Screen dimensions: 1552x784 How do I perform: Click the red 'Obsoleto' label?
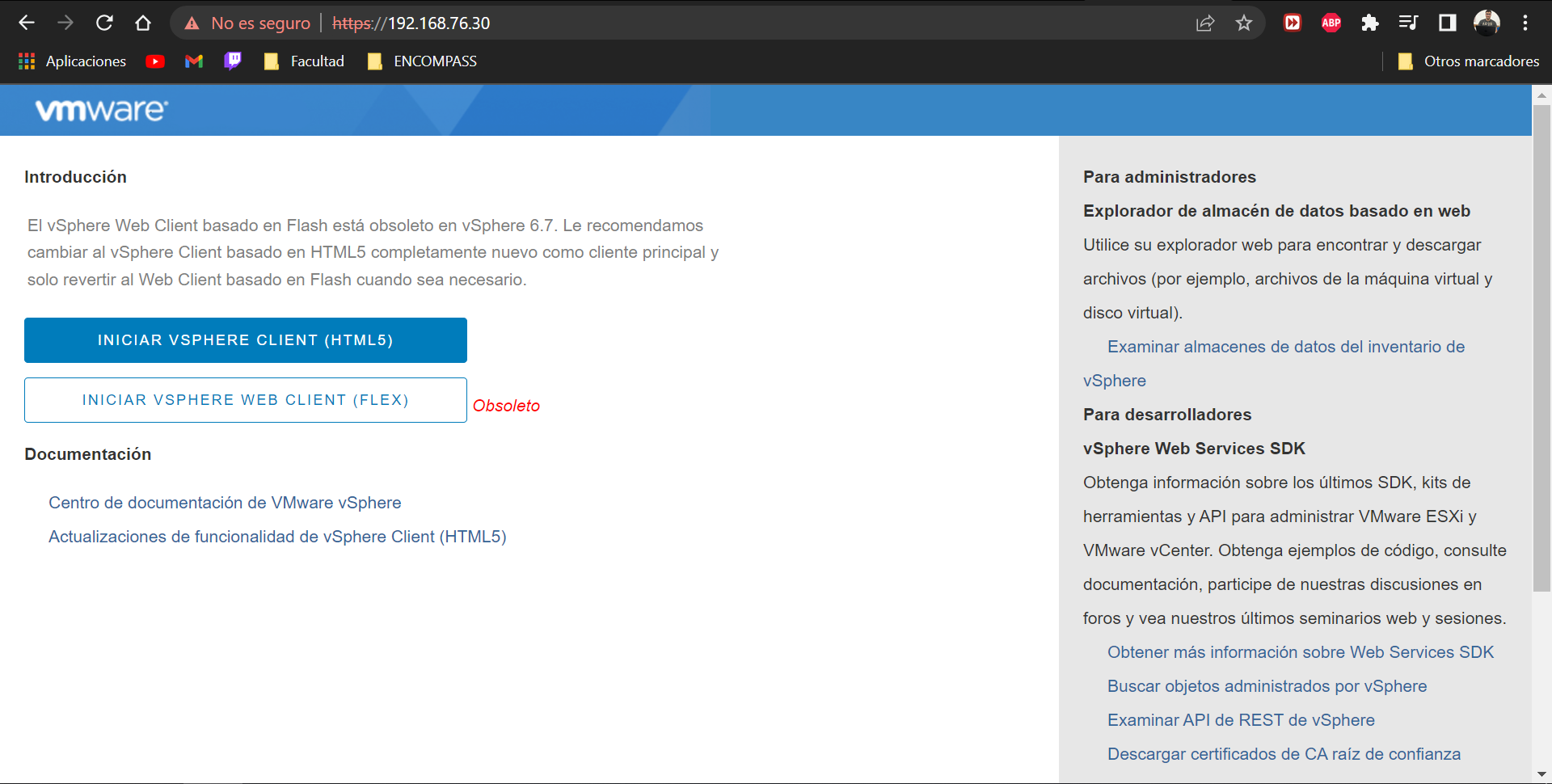tap(506, 406)
